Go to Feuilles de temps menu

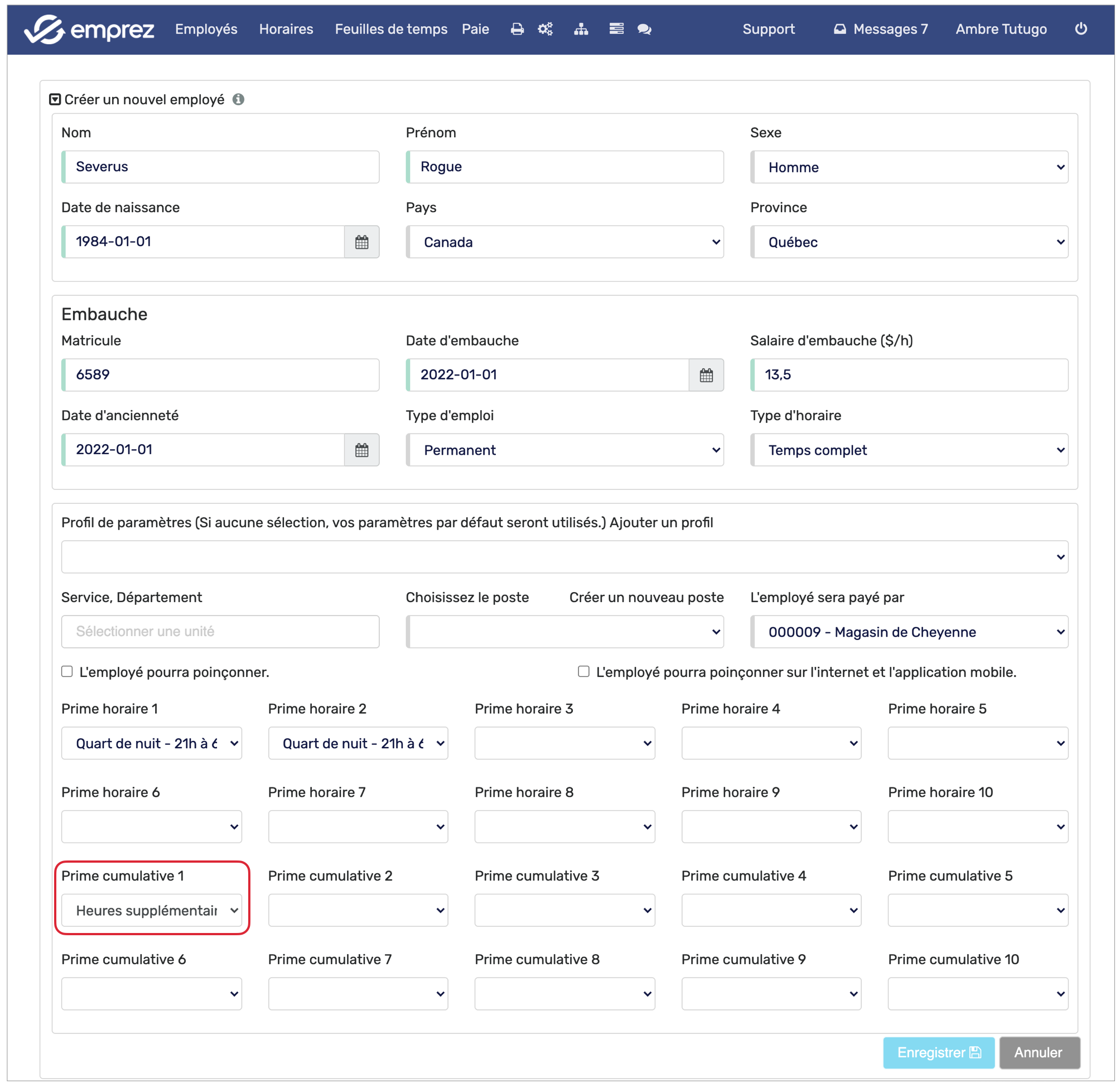[391, 29]
